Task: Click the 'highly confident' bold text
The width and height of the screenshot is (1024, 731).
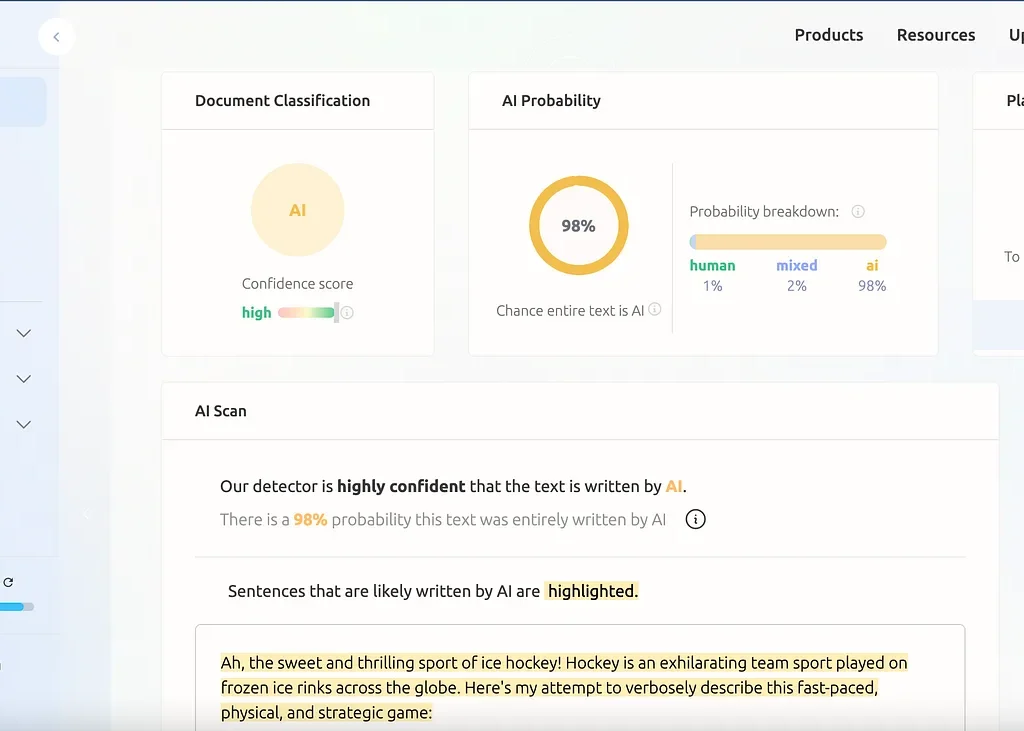Action: pos(401,487)
